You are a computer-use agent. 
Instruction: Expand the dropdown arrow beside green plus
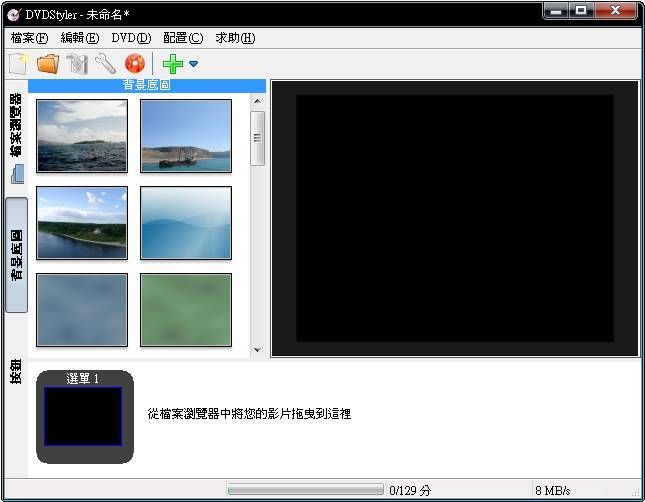pyautogui.click(x=193, y=64)
